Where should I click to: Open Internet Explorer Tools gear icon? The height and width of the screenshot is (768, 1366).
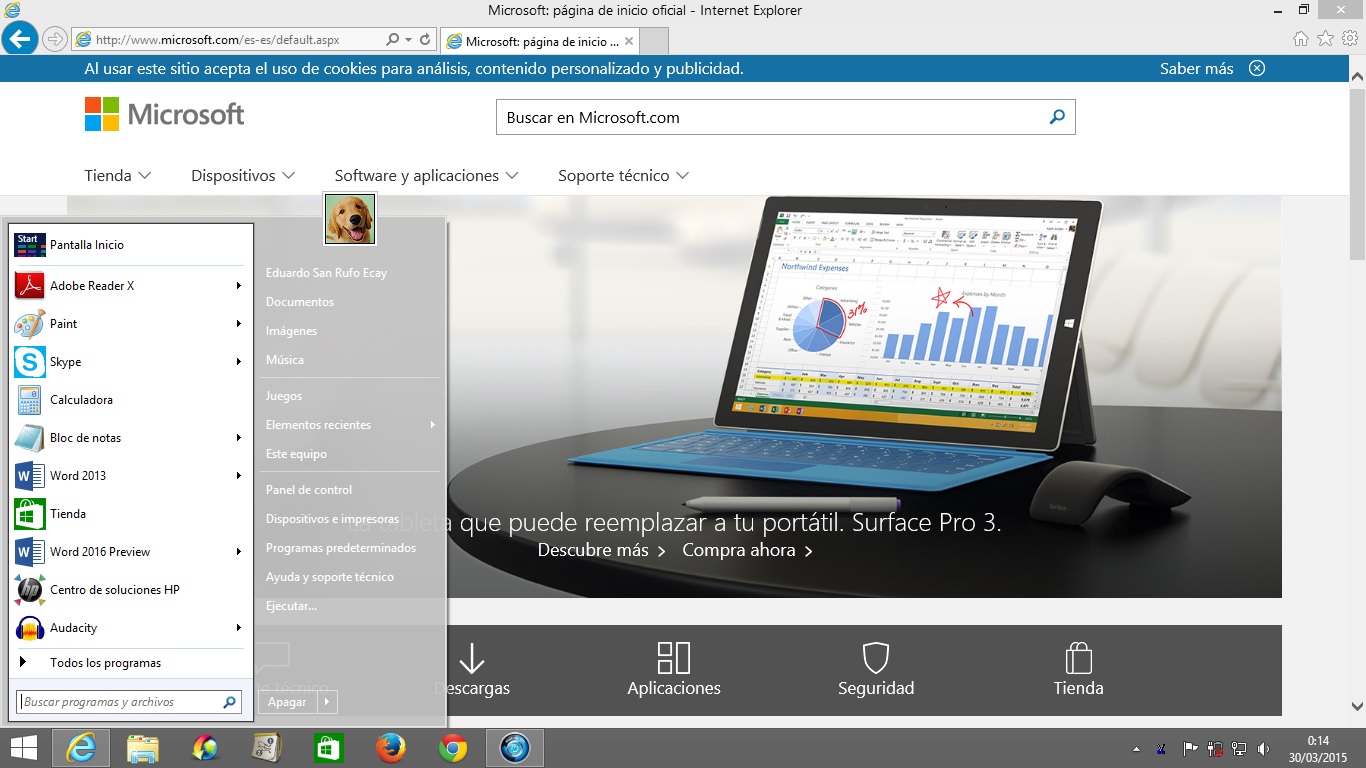coord(1350,39)
